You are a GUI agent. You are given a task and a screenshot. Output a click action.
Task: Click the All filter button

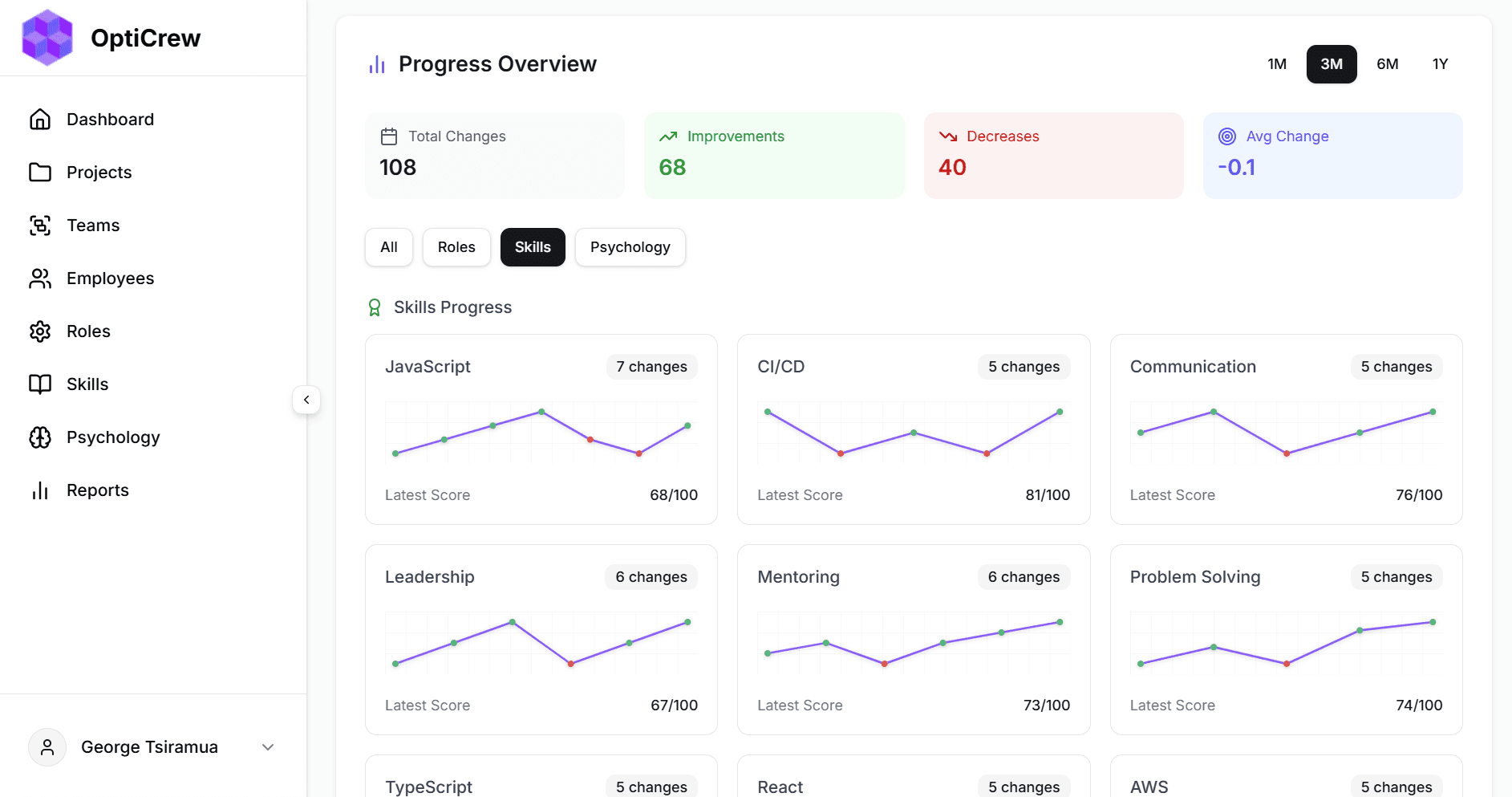point(388,247)
